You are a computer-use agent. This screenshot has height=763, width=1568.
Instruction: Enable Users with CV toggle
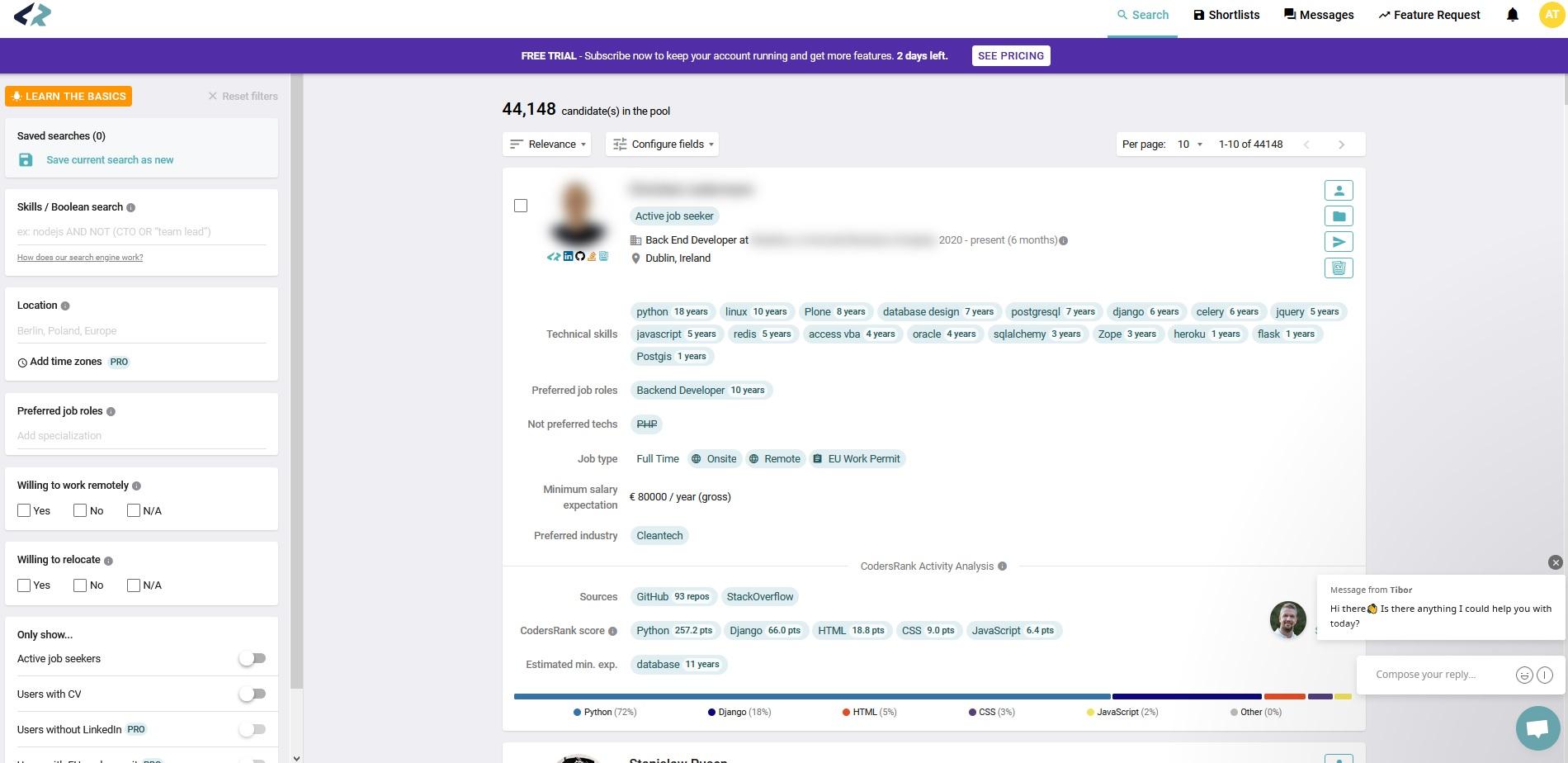click(253, 694)
